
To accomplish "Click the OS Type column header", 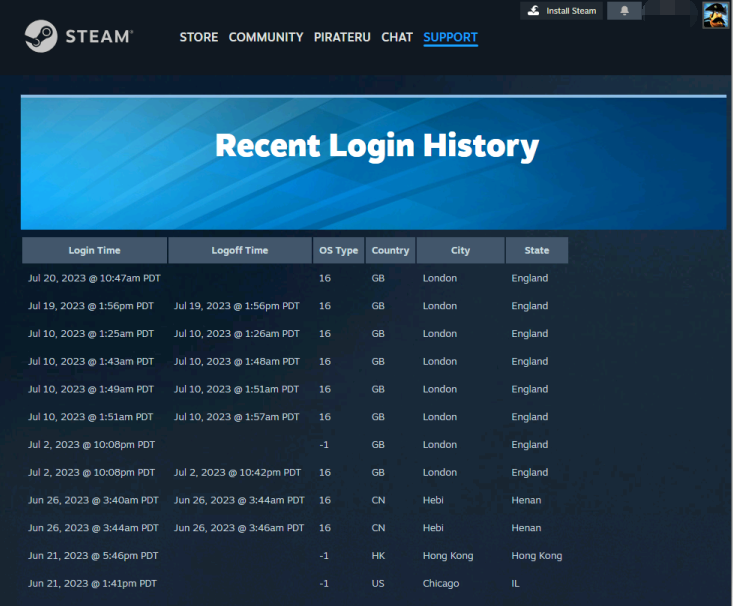I will (338, 250).
